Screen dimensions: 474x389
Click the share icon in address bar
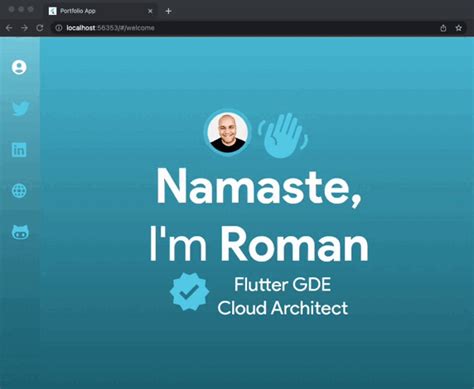[x=443, y=28]
